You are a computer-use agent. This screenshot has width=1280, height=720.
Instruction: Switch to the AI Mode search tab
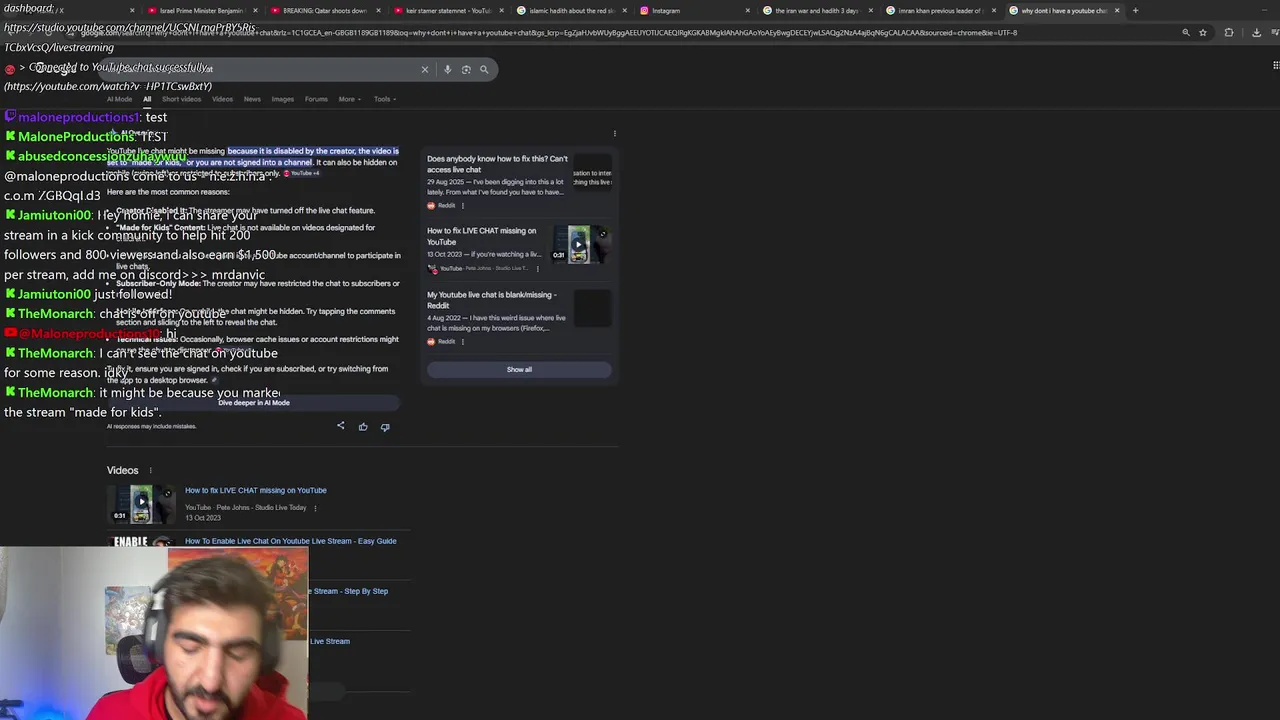click(119, 99)
